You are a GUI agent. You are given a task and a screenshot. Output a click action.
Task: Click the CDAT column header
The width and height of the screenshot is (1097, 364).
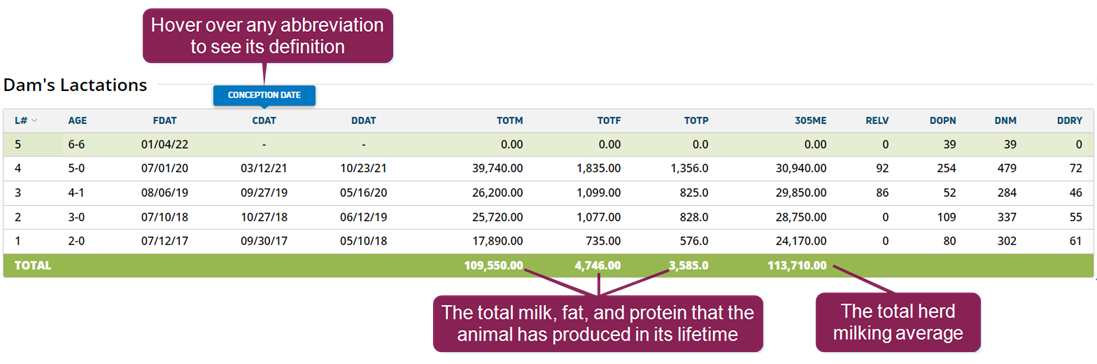pos(264,120)
